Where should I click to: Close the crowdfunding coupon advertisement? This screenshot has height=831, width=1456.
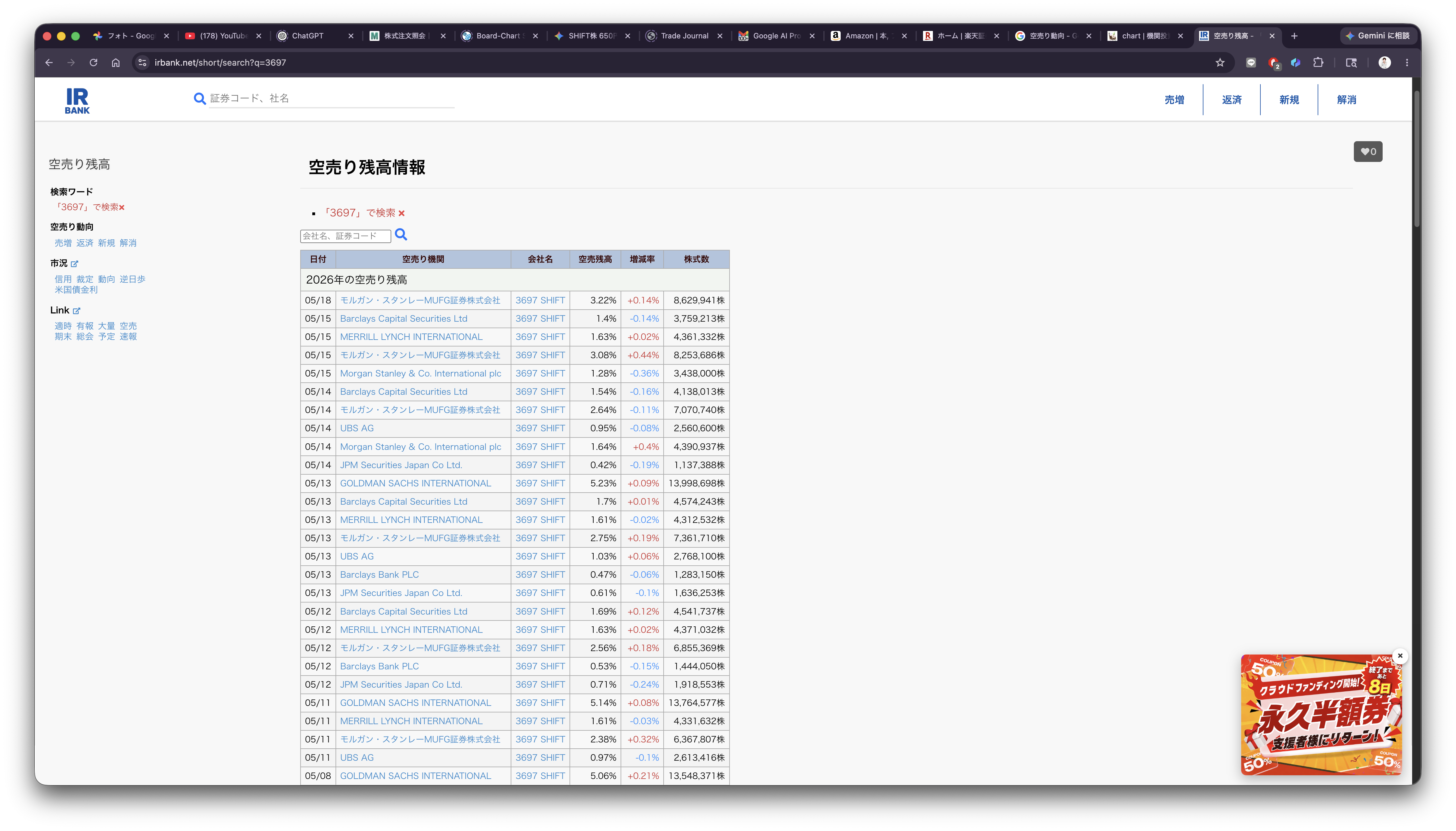(1400, 656)
